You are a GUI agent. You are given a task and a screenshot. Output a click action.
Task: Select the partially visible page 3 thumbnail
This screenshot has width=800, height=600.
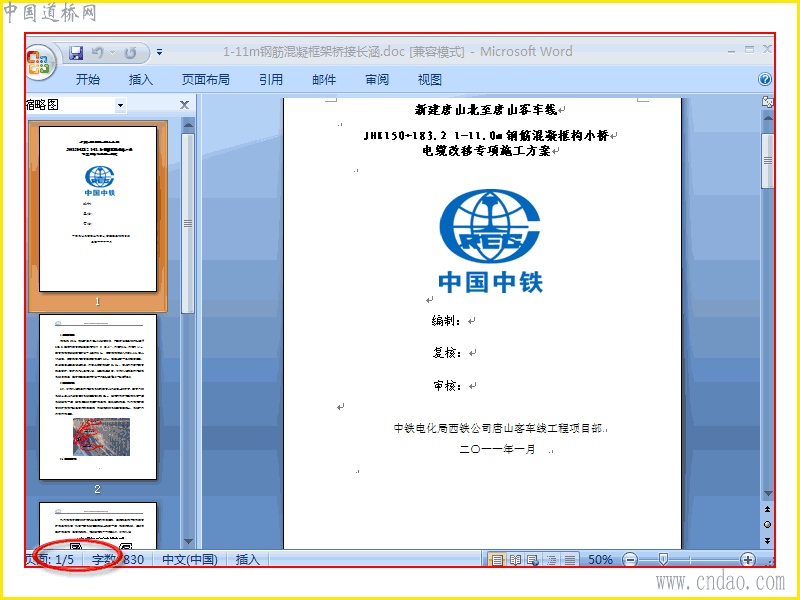tap(98, 525)
